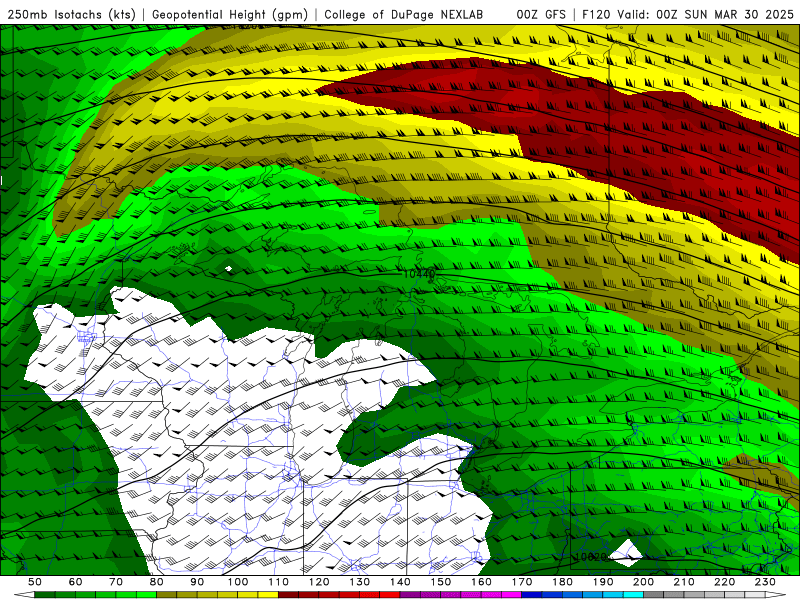
Task: Click the 110 value on the legend
Action: point(278,582)
